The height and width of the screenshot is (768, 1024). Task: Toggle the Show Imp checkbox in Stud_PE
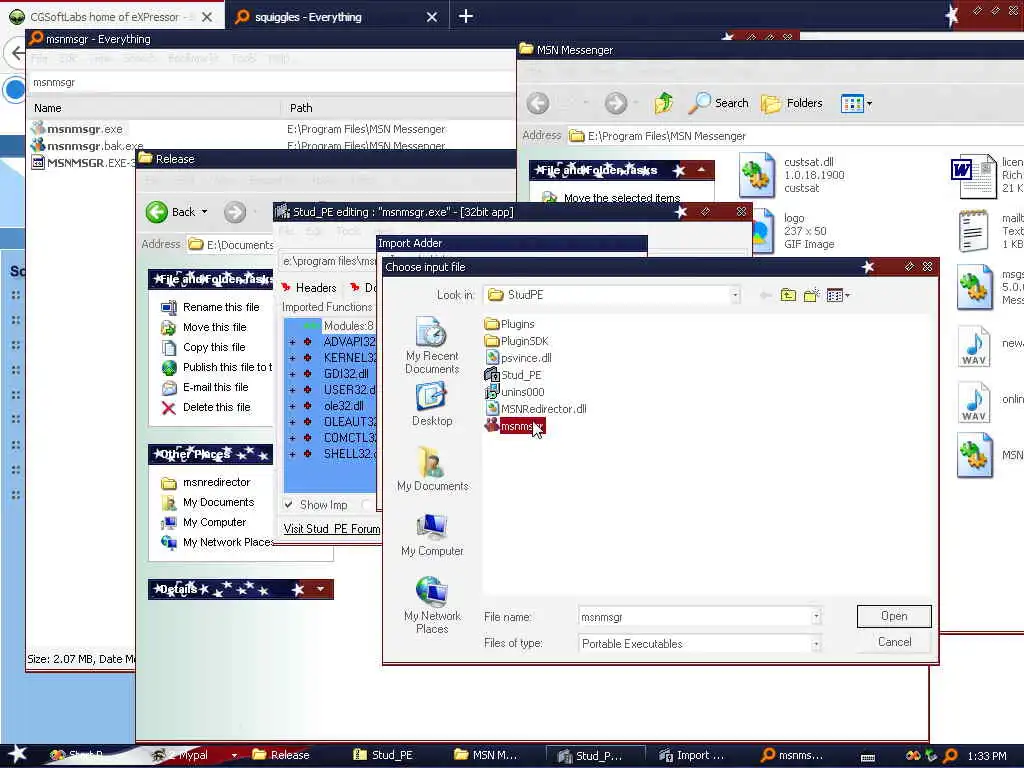click(x=288, y=505)
